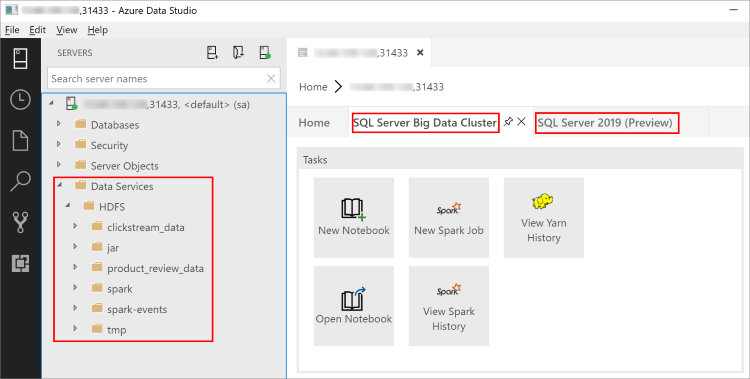
Task: Click the 31433 editor tab title
Action: pyautogui.click(x=361, y=53)
